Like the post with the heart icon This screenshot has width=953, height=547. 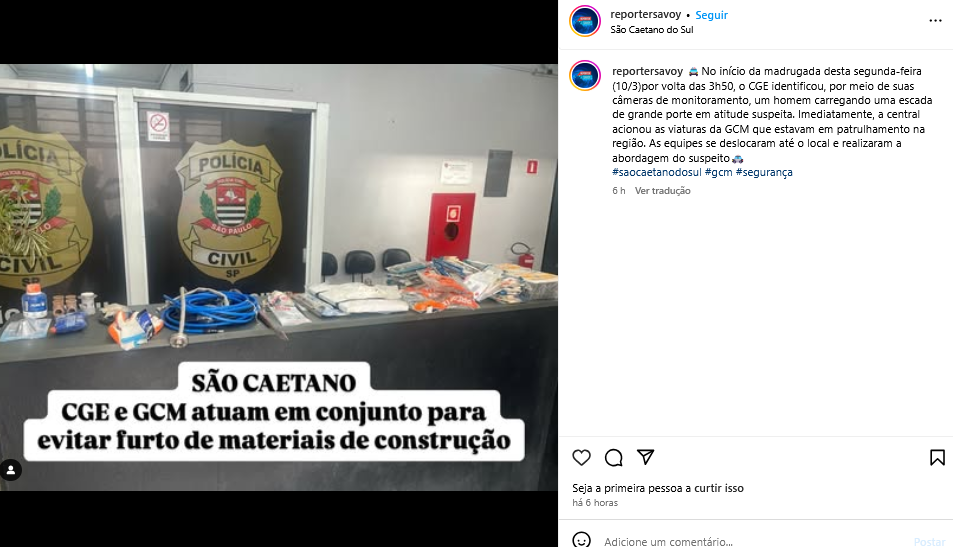point(582,458)
